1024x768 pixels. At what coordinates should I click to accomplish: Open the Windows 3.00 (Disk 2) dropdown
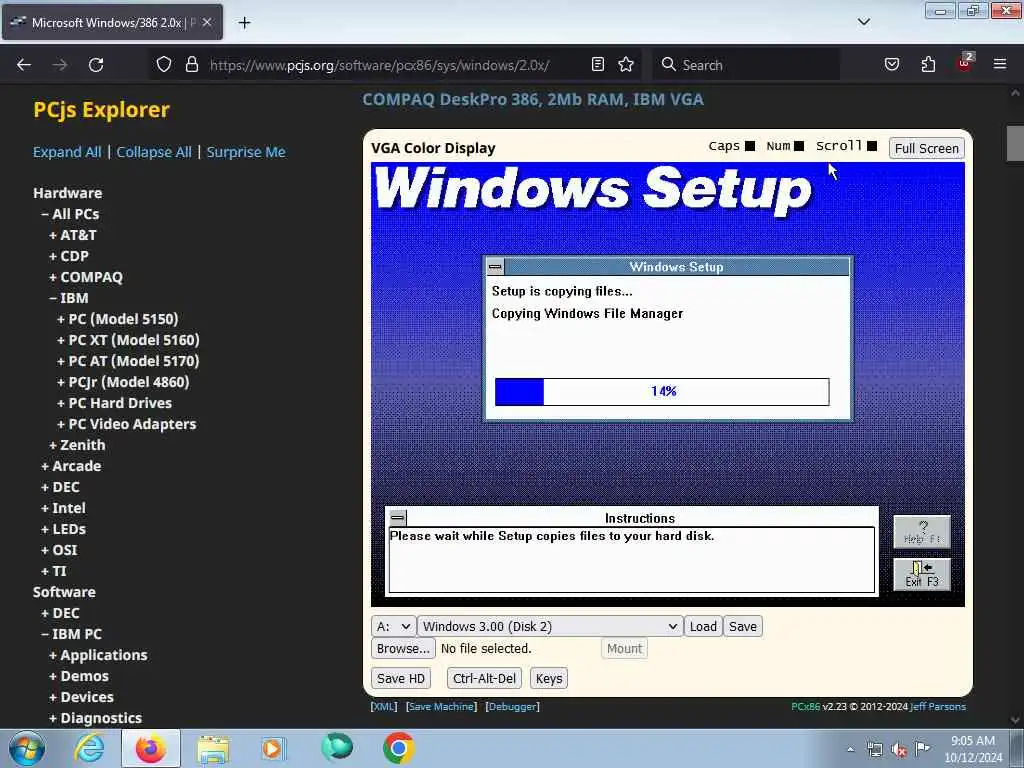(550, 626)
